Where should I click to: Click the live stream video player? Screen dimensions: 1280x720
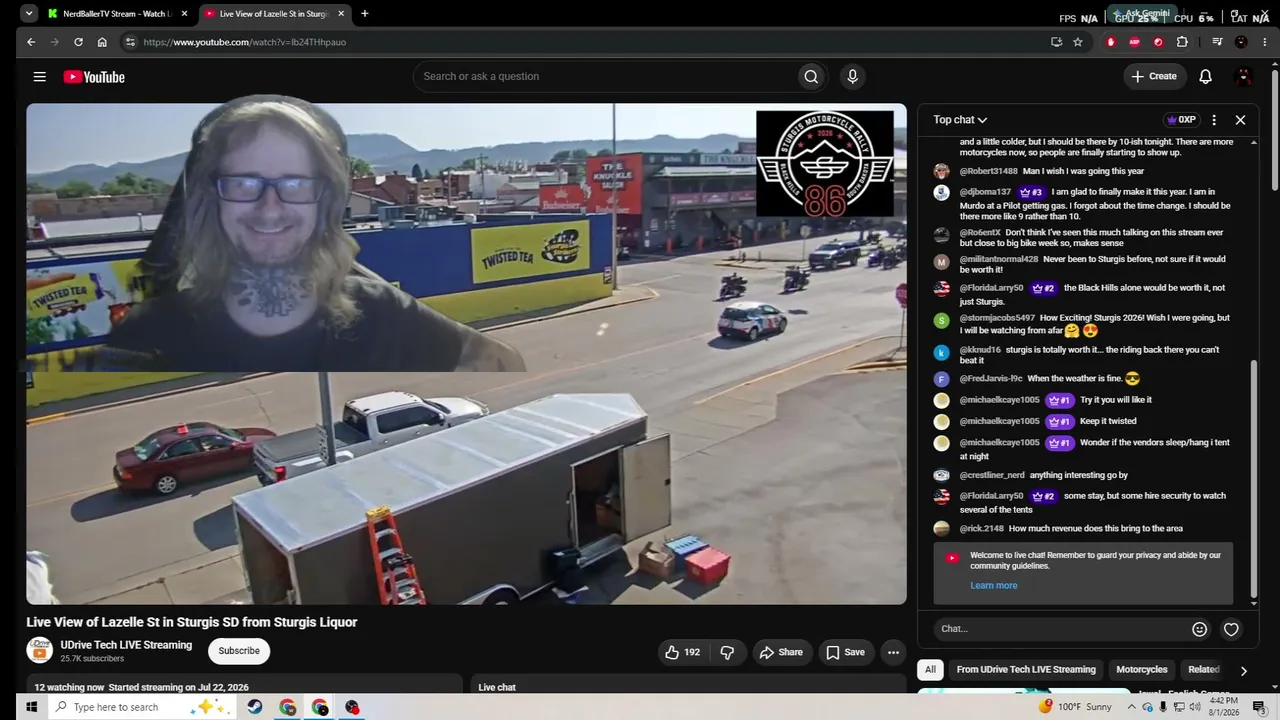click(x=466, y=354)
